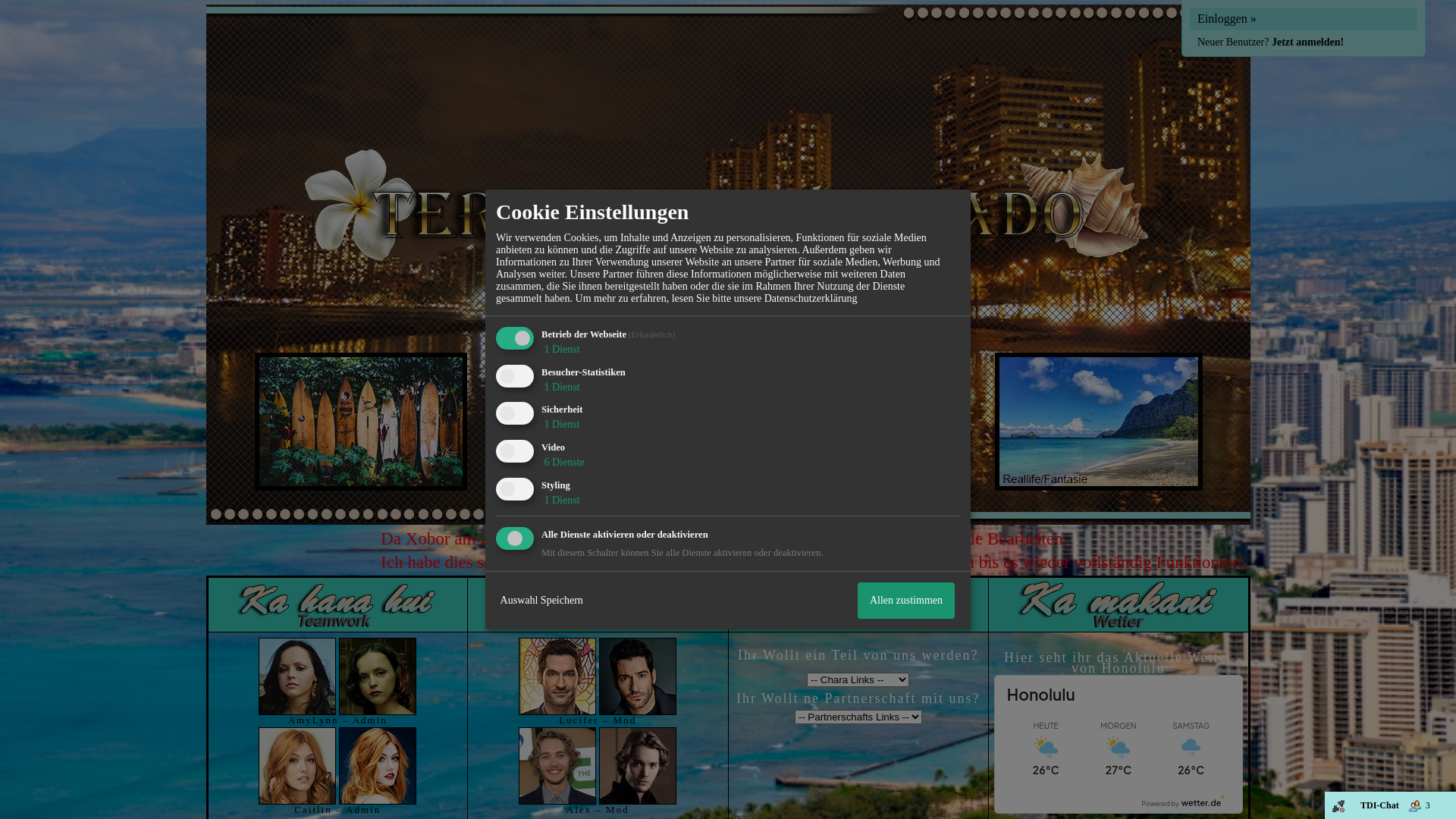The height and width of the screenshot is (819, 1456).
Task: Click the Reallife/Fantasie beach thumbnail
Action: [1098, 422]
